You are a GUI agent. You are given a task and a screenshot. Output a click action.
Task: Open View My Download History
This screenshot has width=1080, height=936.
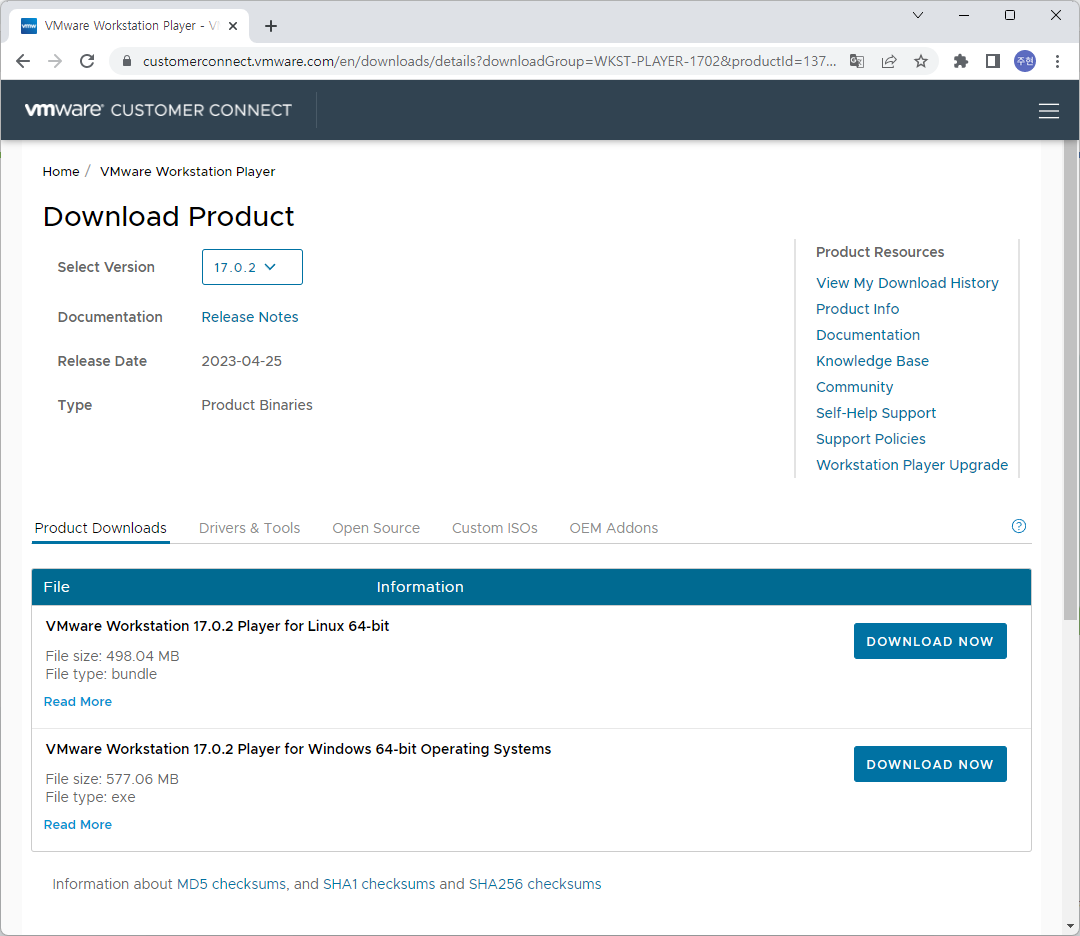[907, 283]
